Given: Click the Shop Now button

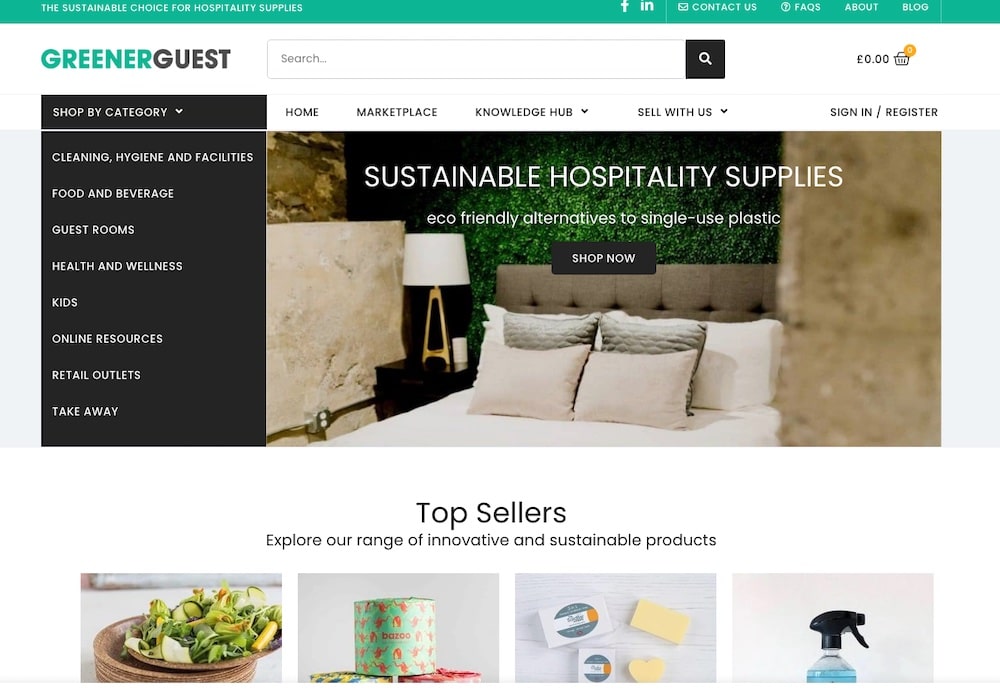Looking at the screenshot, I should pyautogui.click(x=603, y=258).
